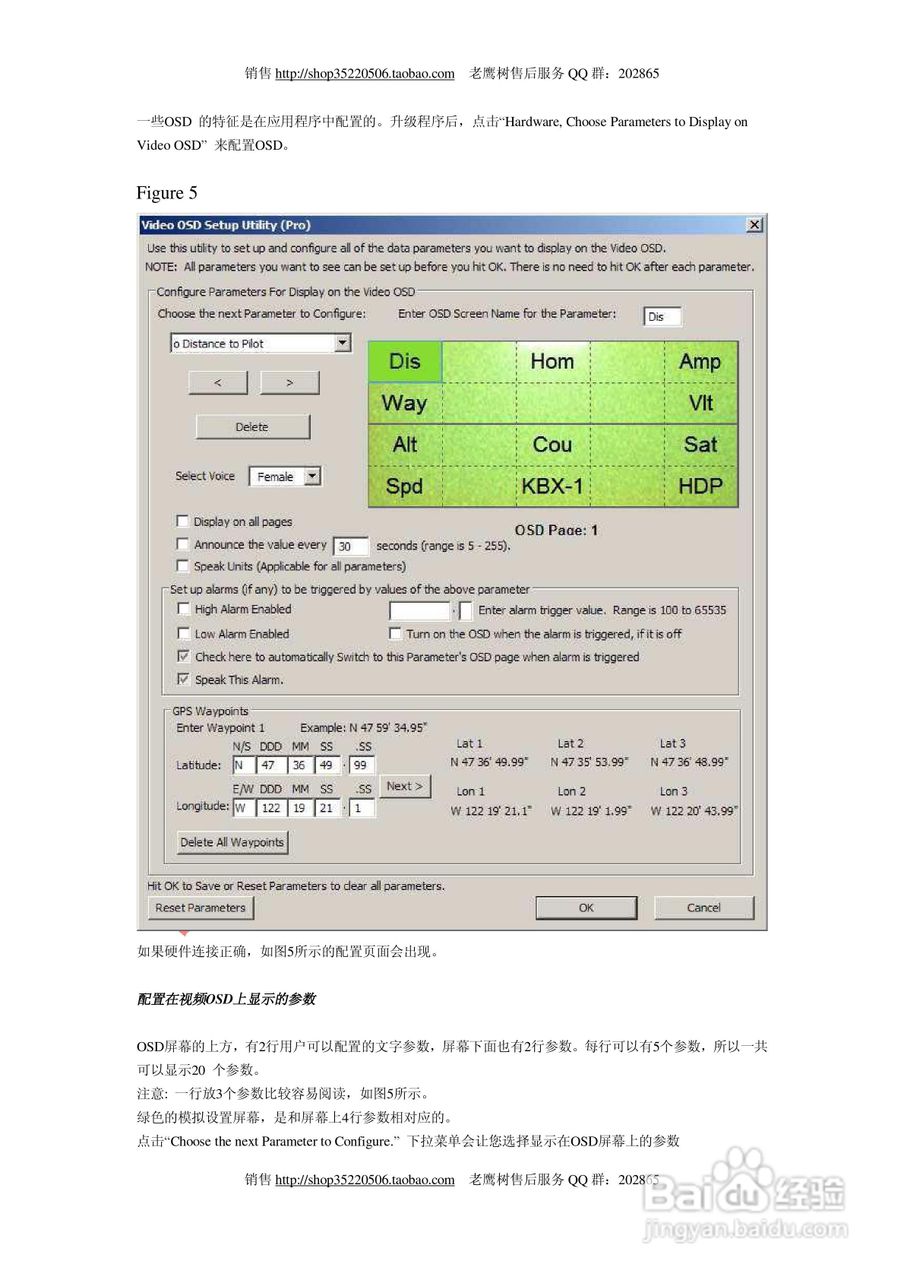Enable High Alarm Enabled checkbox
The height and width of the screenshot is (1280, 904).
click(x=183, y=608)
